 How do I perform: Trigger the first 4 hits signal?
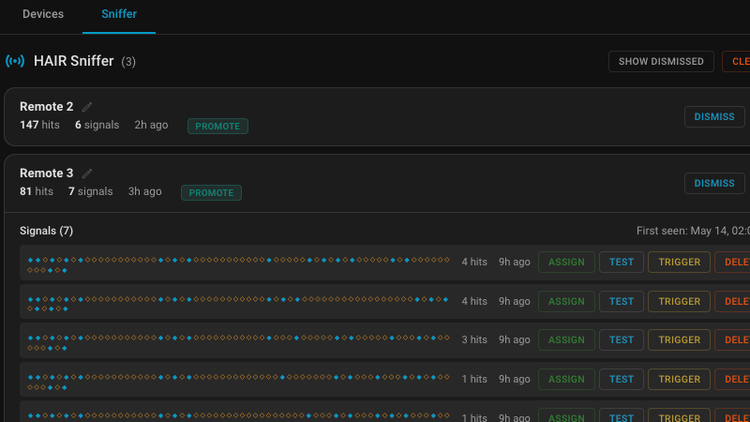(x=679, y=262)
